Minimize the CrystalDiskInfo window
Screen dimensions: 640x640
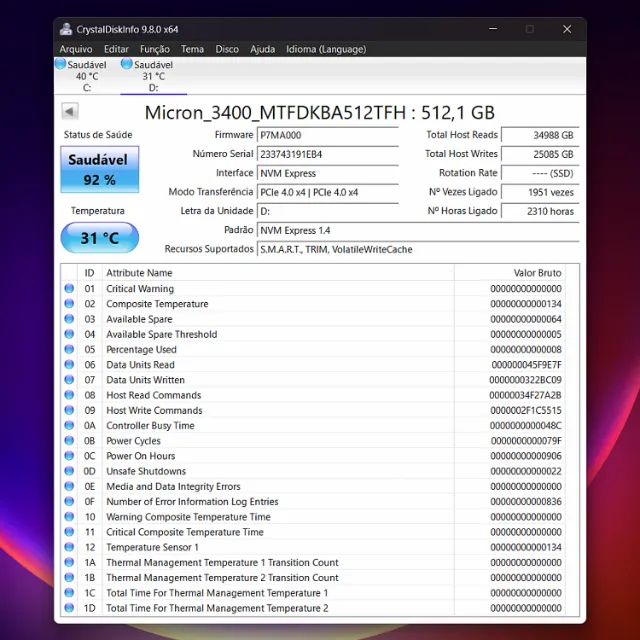[x=493, y=29]
